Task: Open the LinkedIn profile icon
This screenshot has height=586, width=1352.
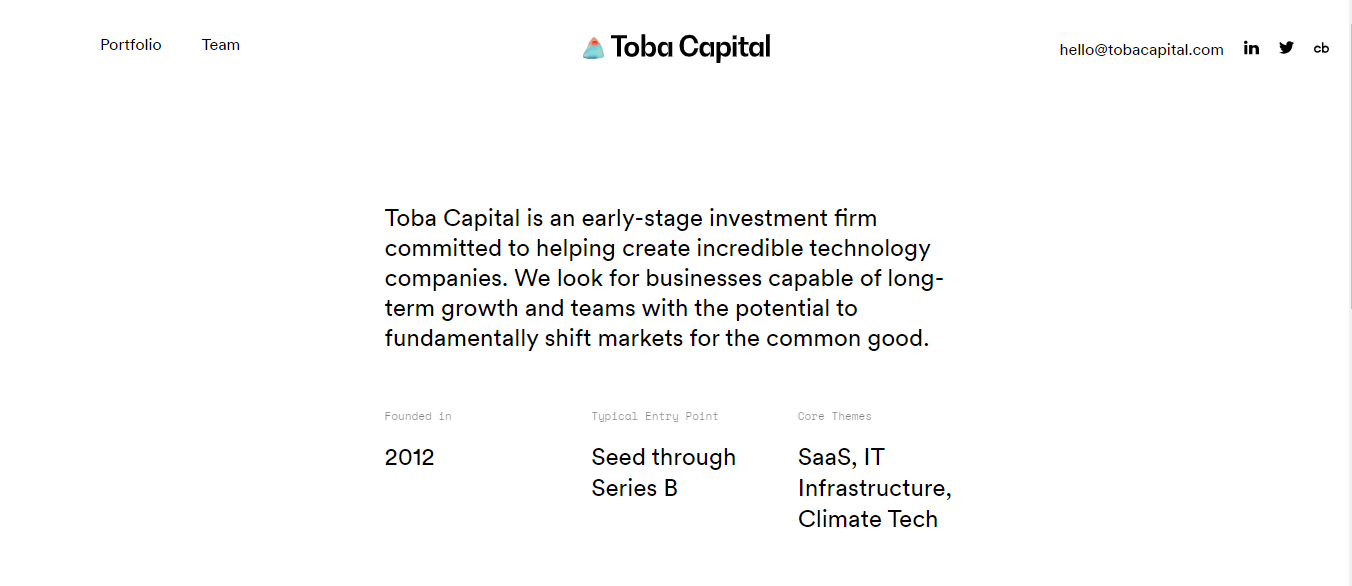Action: point(1251,47)
